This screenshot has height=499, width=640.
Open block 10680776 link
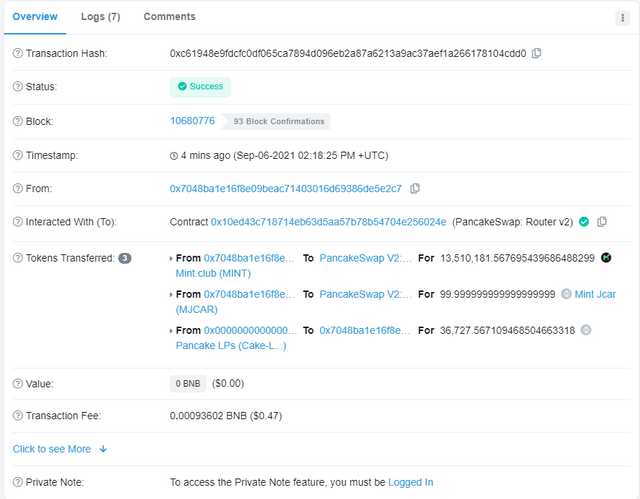pos(192,121)
